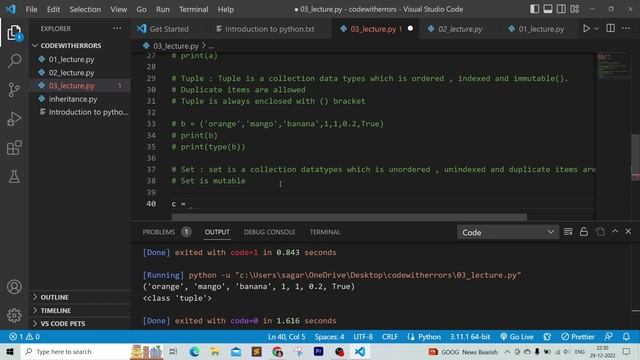Click the Spaces: 4 indentation setting

pyautogui.click(x=329, y=337)
